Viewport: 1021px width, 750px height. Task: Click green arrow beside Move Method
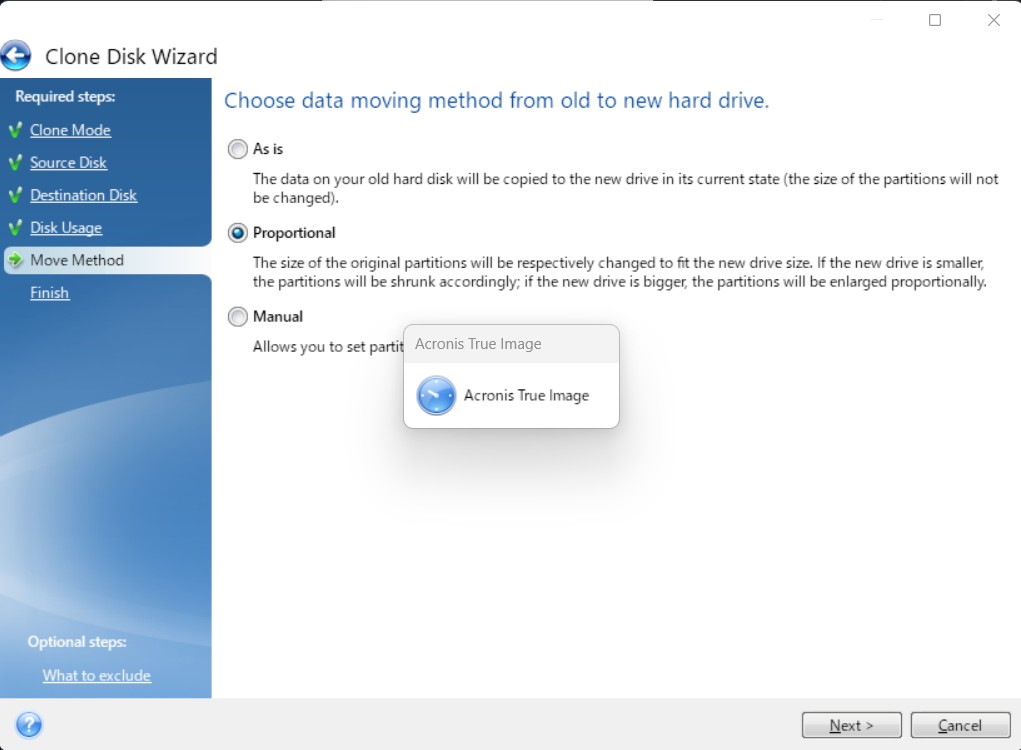pyautogui.click(x=15, y=261)
